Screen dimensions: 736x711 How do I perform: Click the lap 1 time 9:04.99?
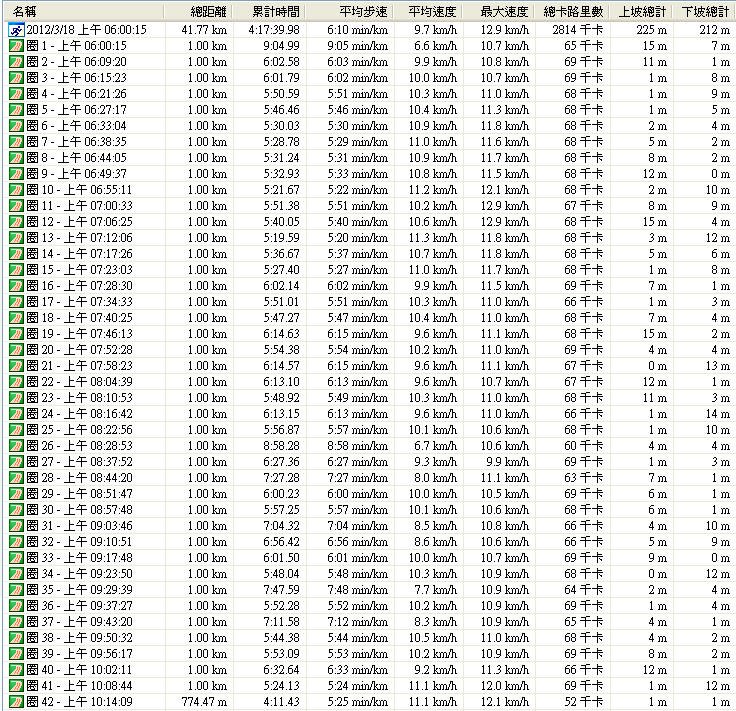[281, 46]
